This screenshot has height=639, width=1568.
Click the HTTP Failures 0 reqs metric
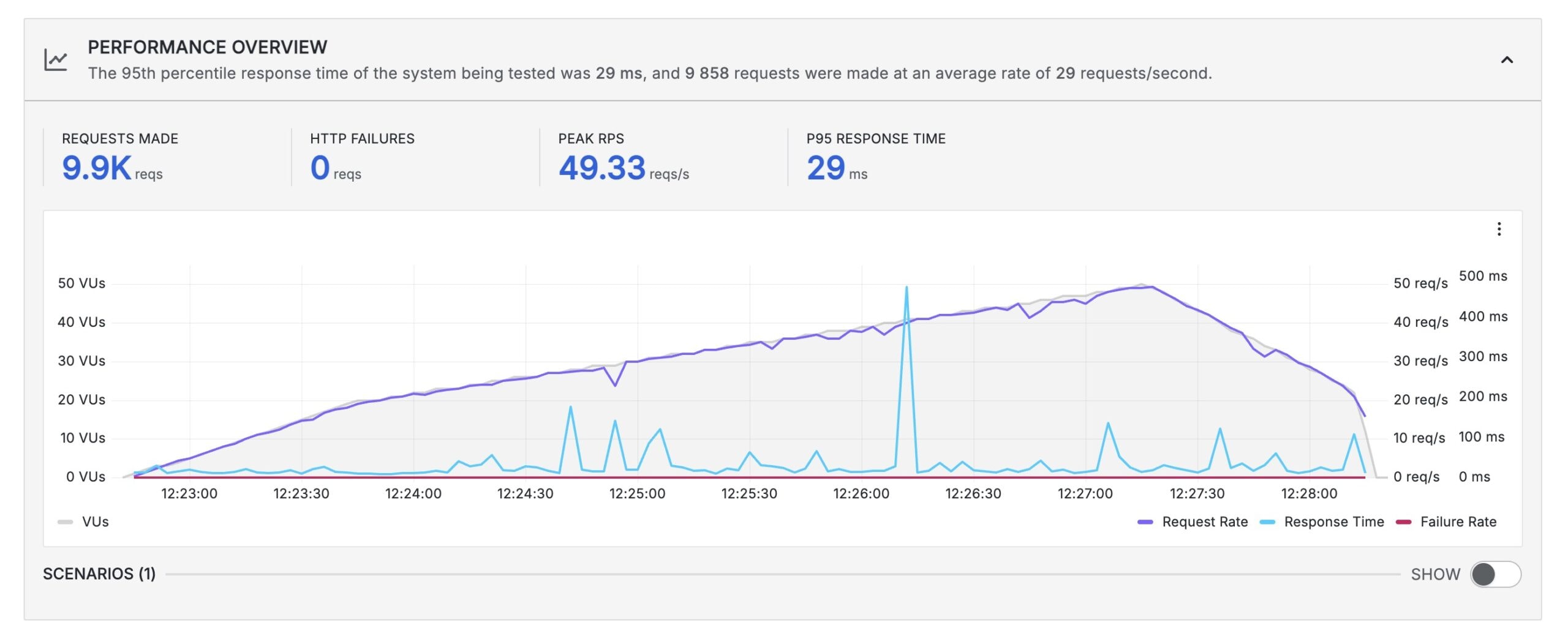320,168
